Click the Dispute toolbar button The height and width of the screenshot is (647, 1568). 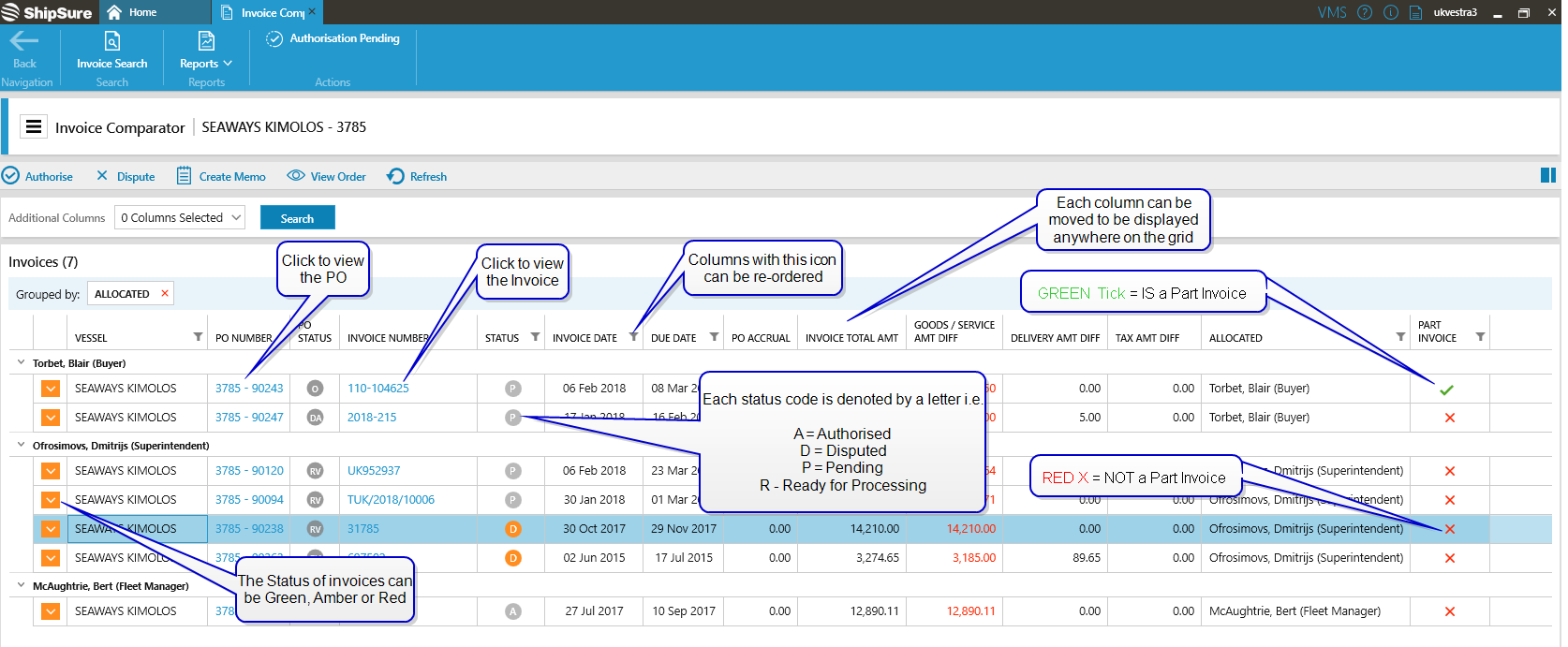pos(126,176)
